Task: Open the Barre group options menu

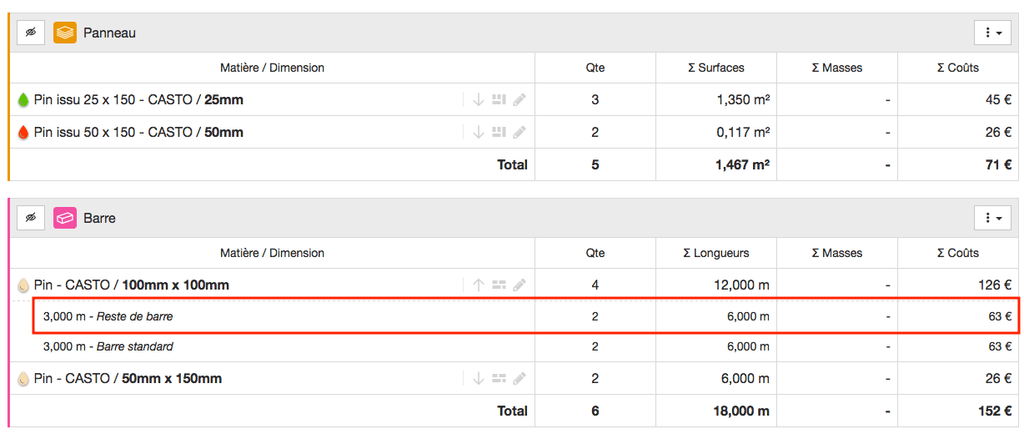Action: tap(992, 217)
